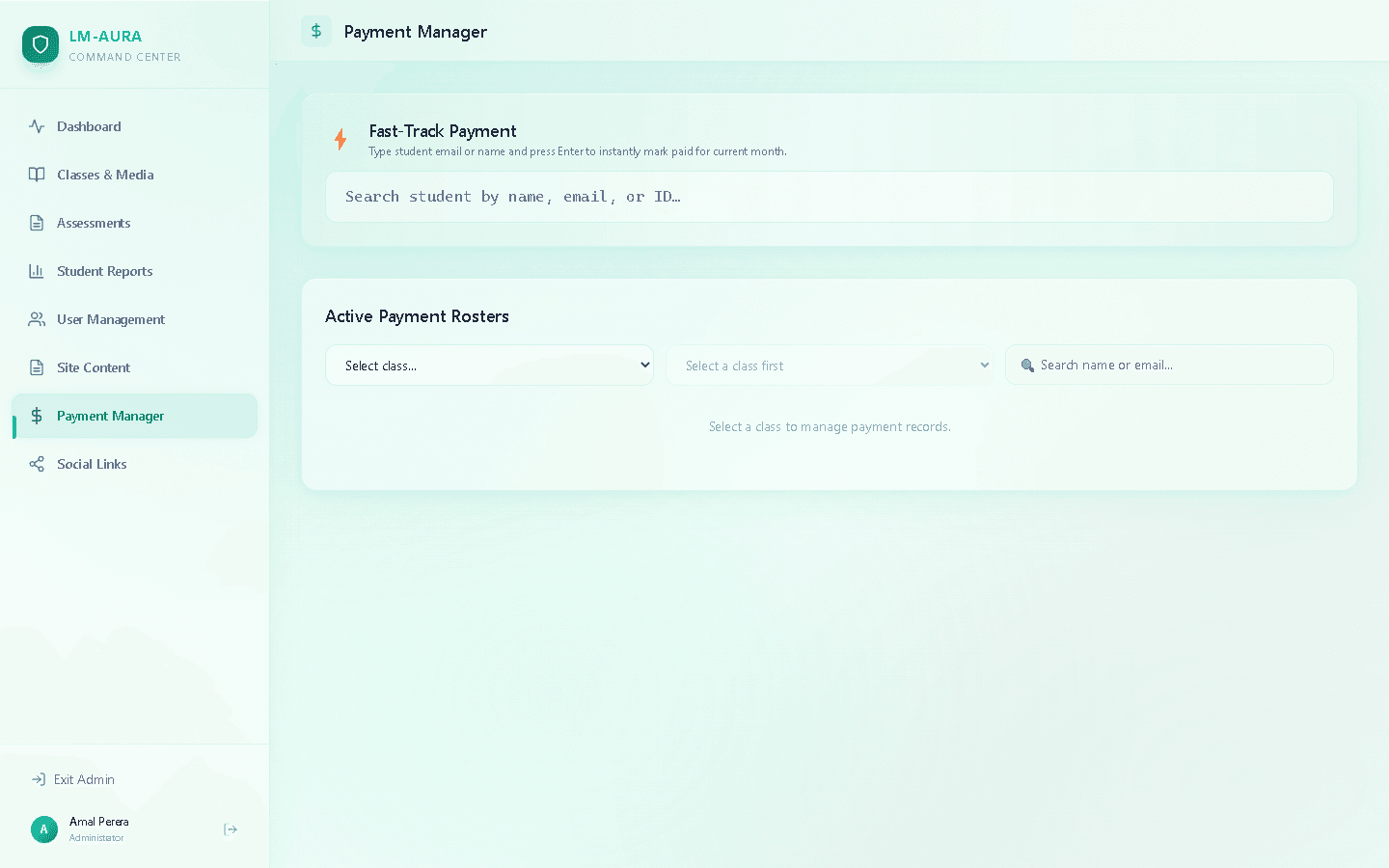Viewport: 1389px width, 868px height.
Task: Click the Exit Admin arrow icon
Action: 39,779
